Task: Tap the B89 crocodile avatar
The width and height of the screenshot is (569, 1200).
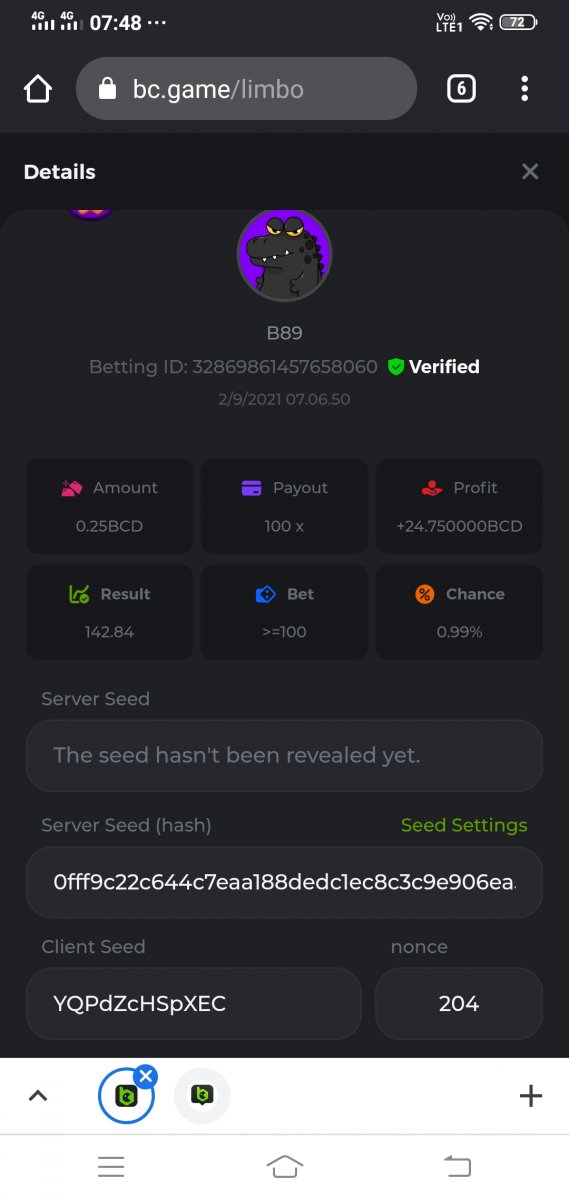Action: [x=284, y=254]
